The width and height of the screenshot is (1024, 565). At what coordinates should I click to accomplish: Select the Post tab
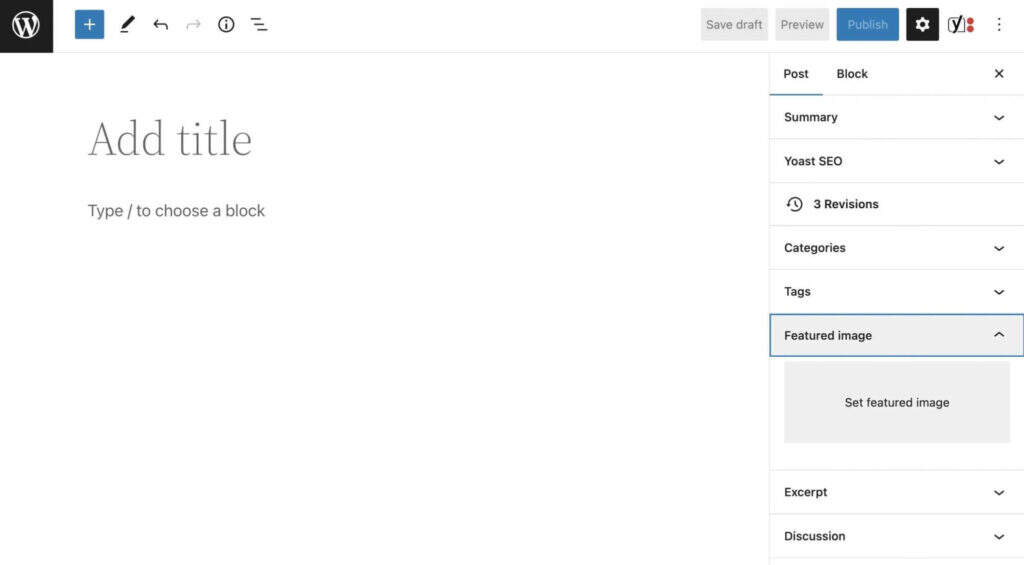pyautogui.click(x=796, y=74)
